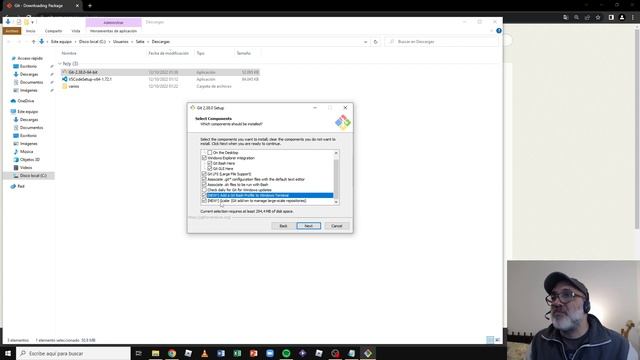This screenshot has width=640, height=360.
Task: Toggle Associate .git* configuration files checkbox
Action: click(x=204, y=179)
